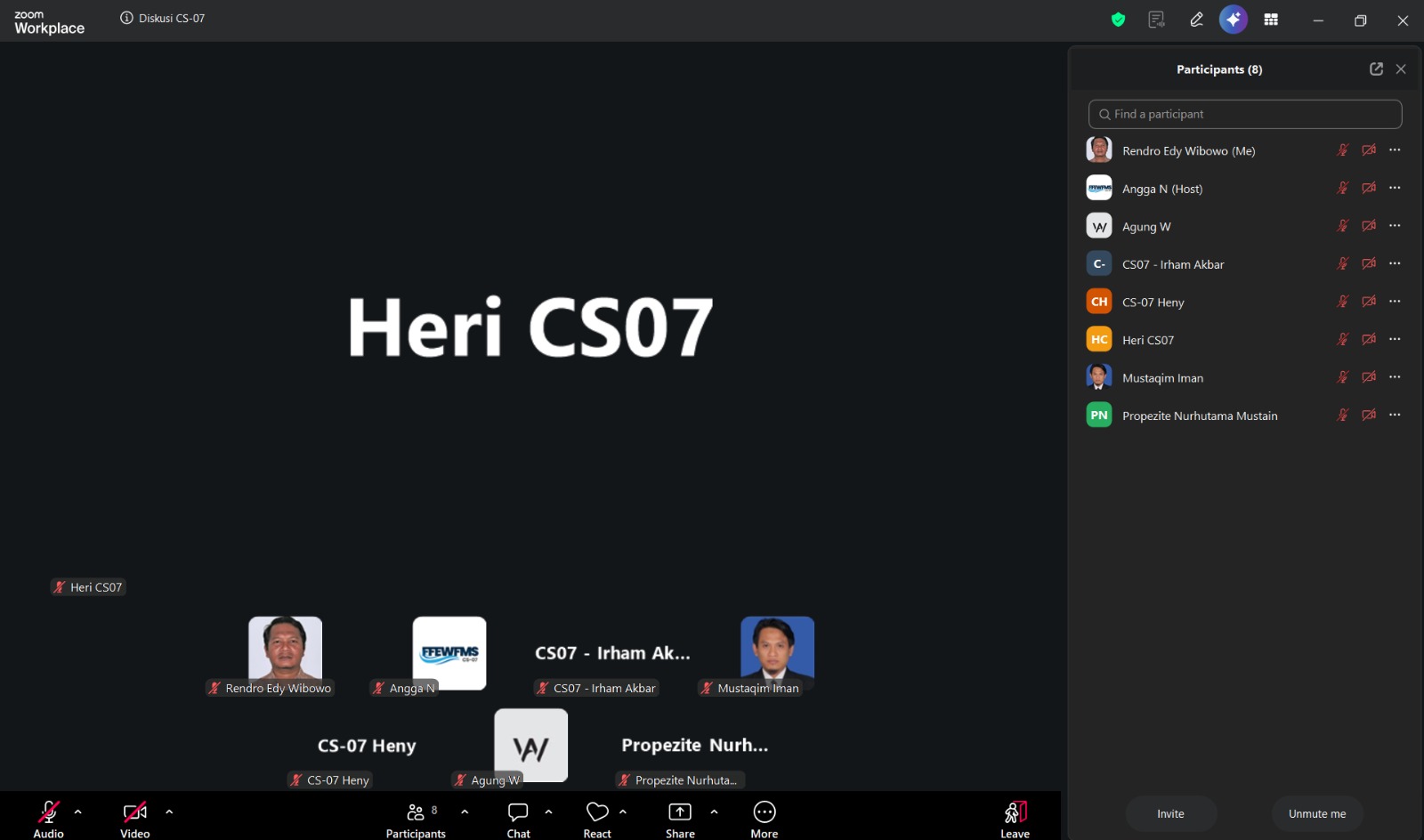
Task: Open more options for Angga N (Host)
Action: [x=1395, y=188]
